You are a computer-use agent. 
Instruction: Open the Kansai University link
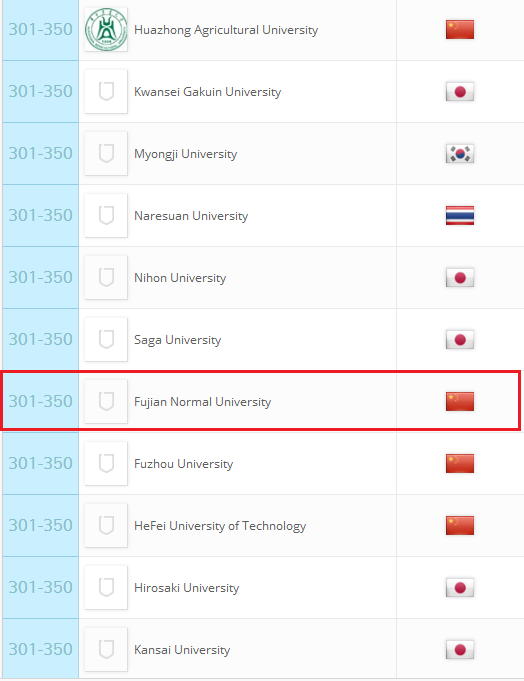click(x=182, y=650)
